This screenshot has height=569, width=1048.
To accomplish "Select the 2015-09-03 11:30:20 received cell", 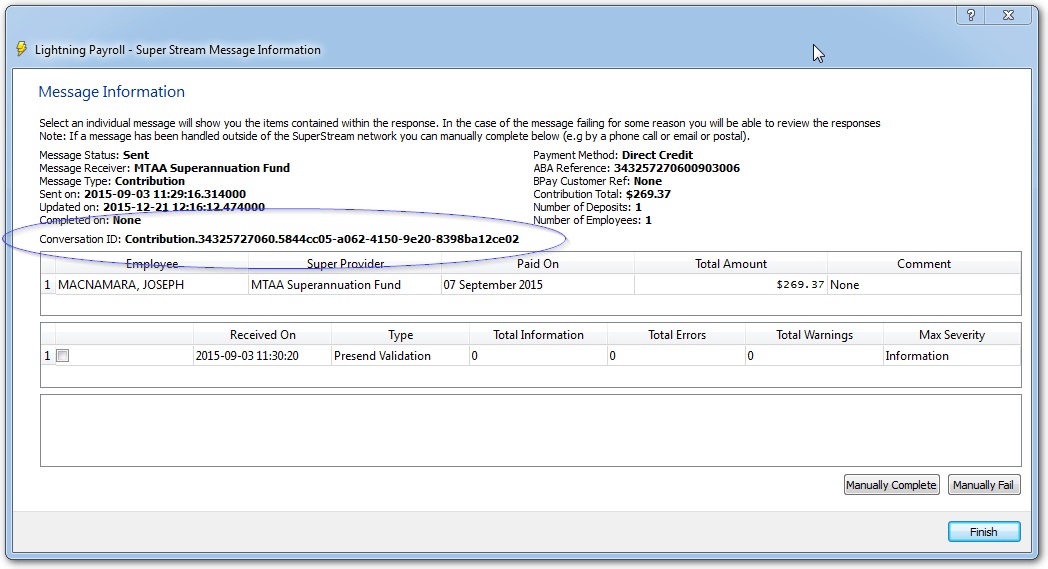I will point(263,356).
